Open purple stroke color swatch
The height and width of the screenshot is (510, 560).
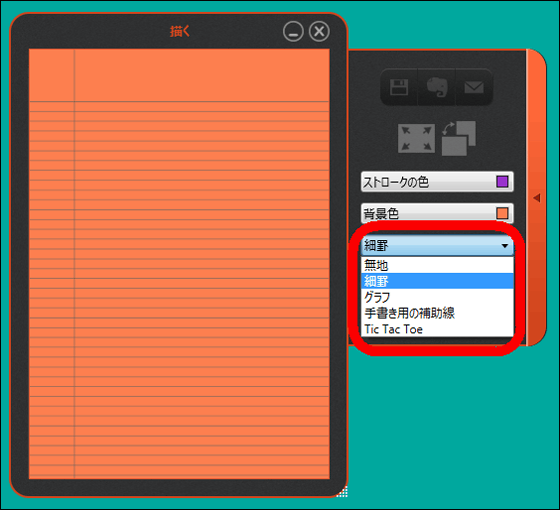coord(502,181)
